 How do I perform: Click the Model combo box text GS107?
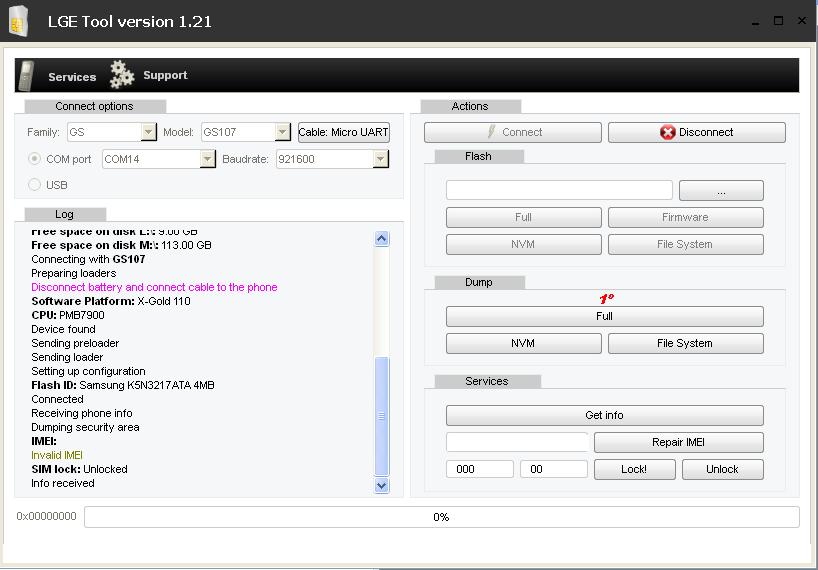[220, 132]
